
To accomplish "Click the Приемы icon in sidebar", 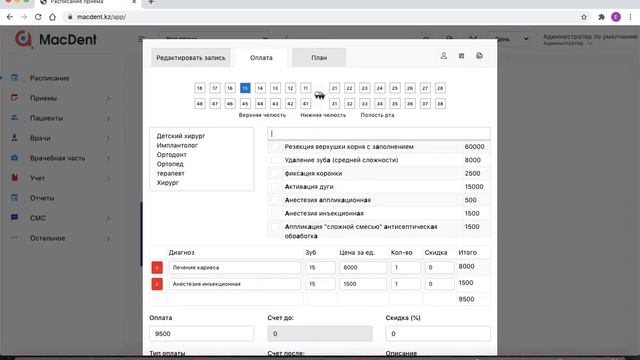I will (14, 98).
